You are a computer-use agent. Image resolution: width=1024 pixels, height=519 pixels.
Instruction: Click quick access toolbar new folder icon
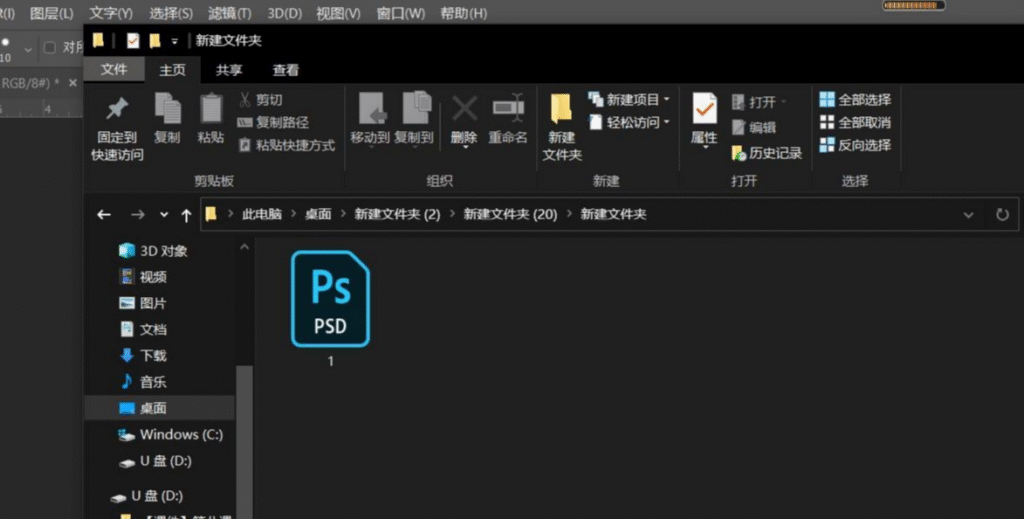tap(155, 41)
